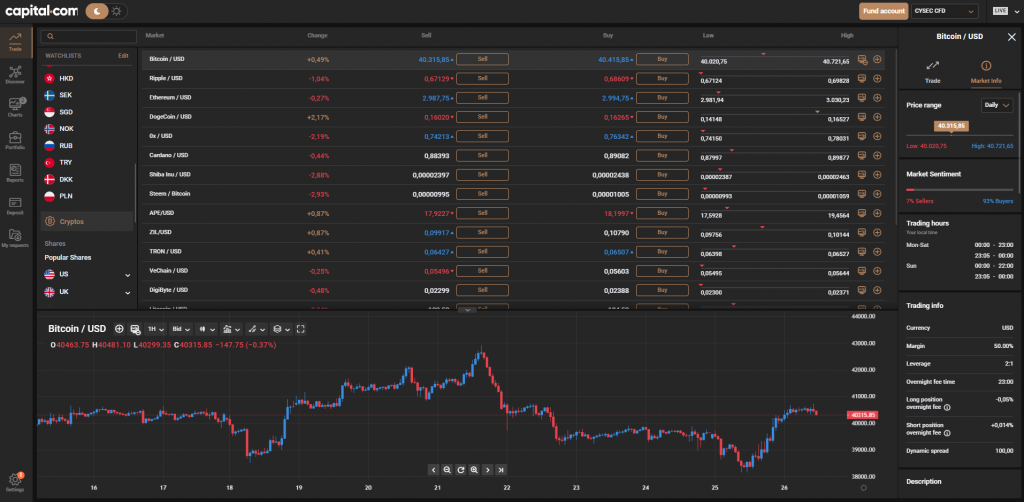The width and height of the screenshot is (1024, 502).
Task: Open the candlestick chart type dropdown
Action: [207, 329]
